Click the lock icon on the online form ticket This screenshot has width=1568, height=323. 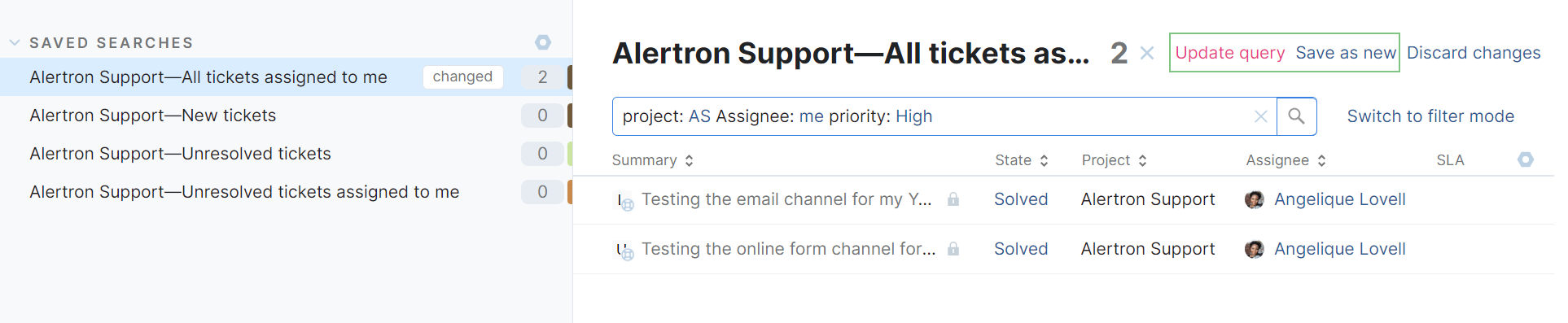[x=953, y=249]
